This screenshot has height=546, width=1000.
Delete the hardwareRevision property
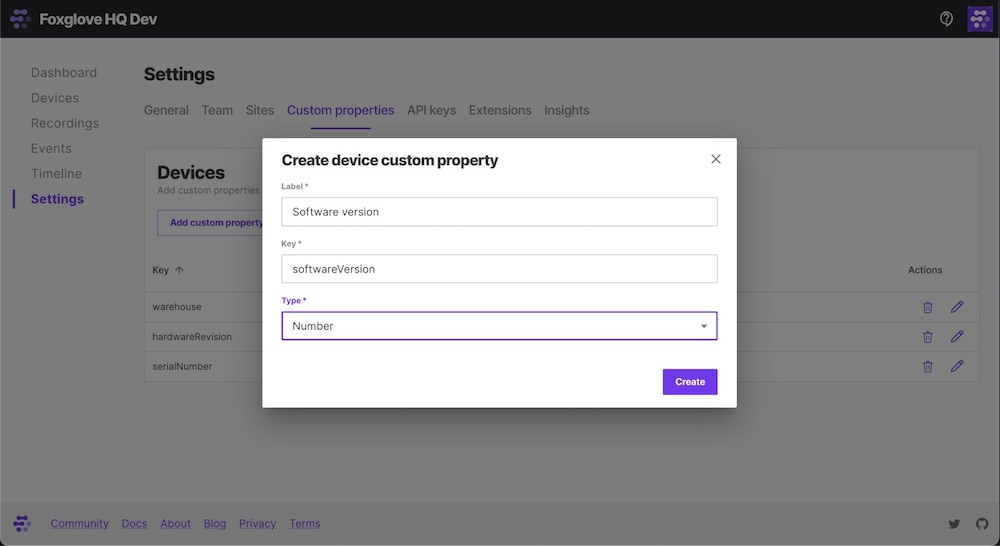[x=928, y=337]
